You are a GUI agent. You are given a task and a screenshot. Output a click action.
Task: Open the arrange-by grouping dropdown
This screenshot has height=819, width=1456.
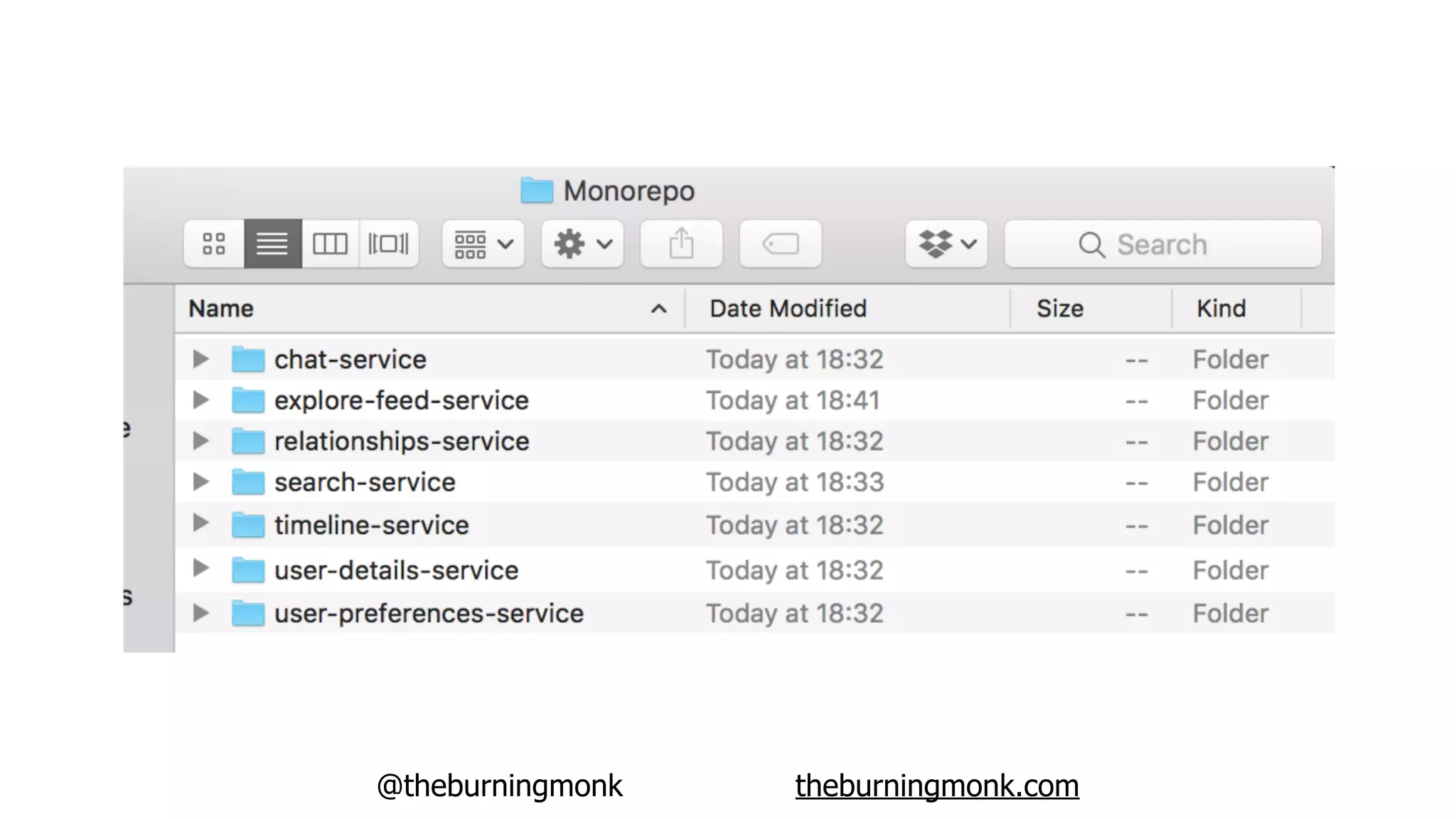coord(483,244)
